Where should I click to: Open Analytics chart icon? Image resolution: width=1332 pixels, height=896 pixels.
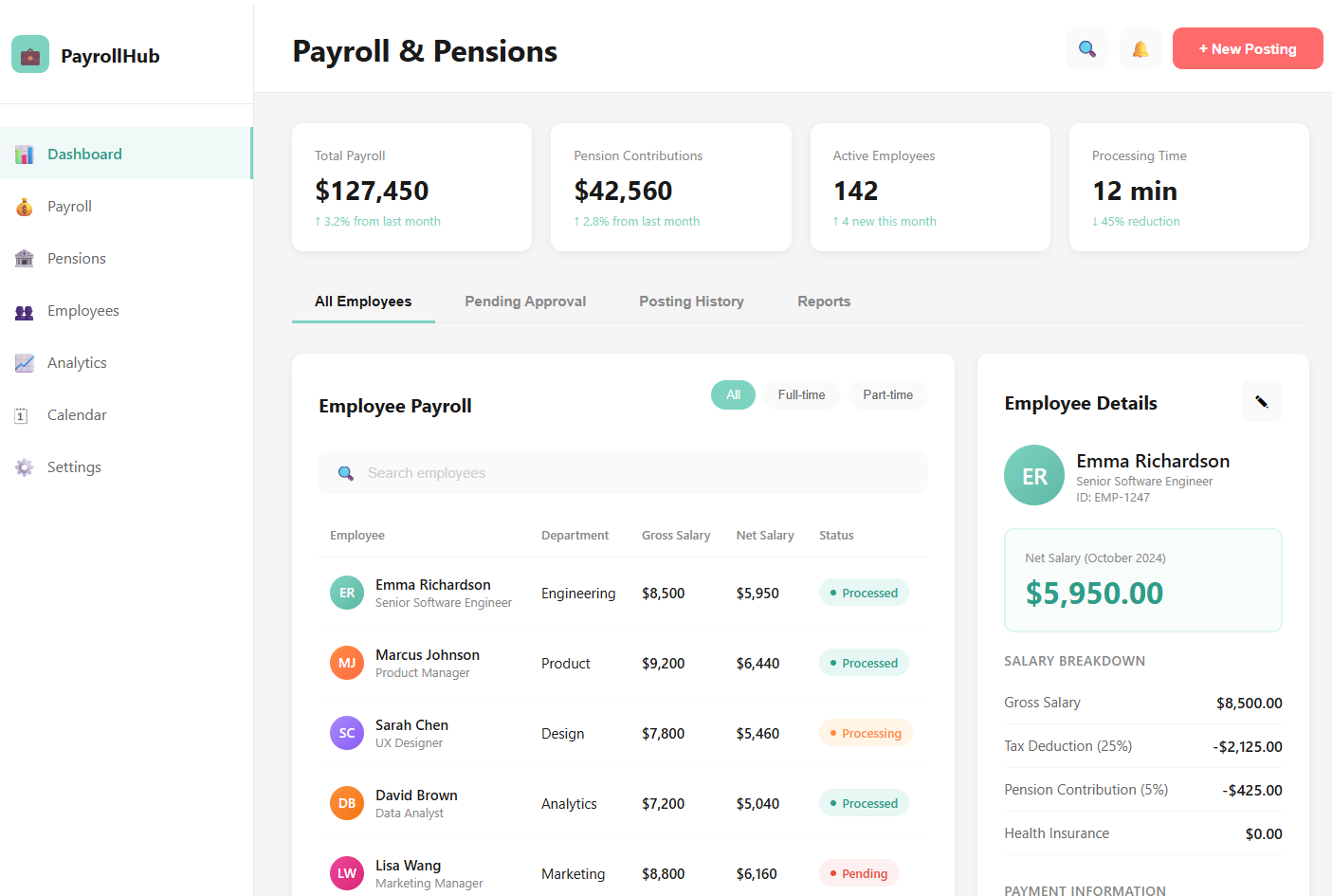pos(24,362)
